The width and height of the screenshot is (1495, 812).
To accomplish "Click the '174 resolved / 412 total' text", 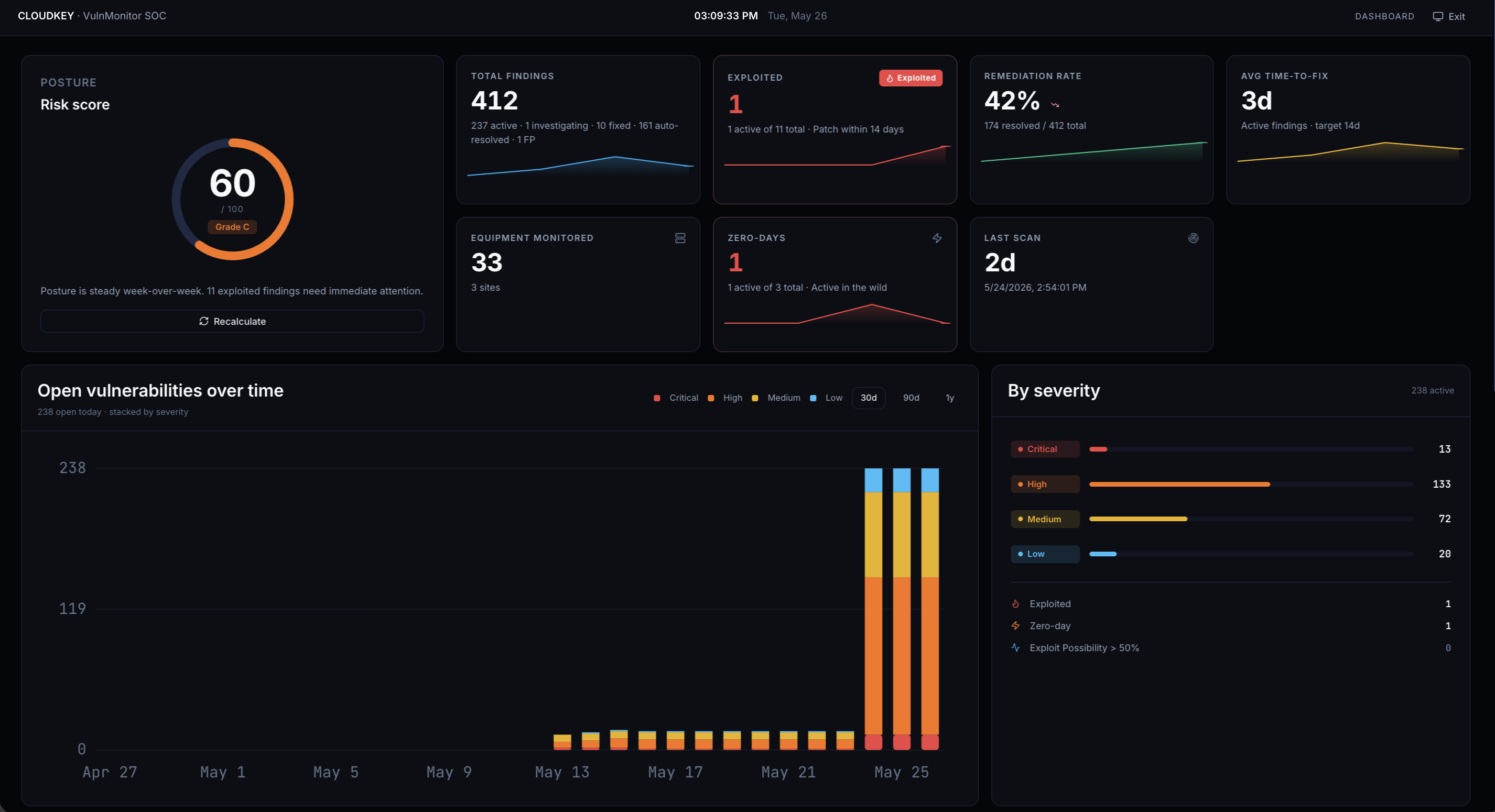I will click(x=1035, y=126).
